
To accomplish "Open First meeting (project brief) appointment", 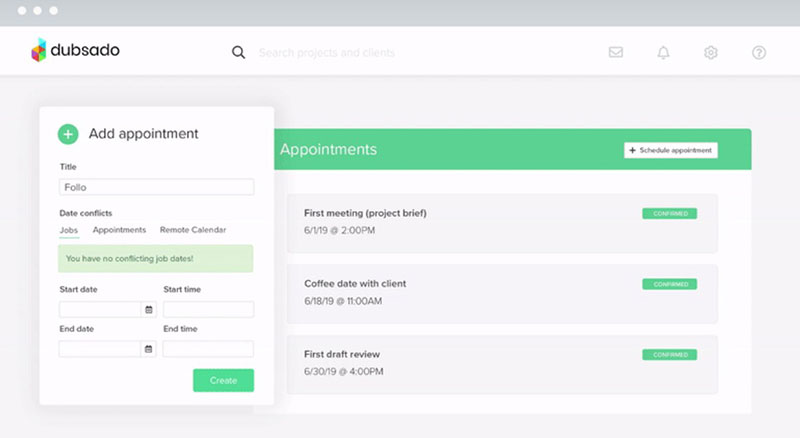I will (502, 223).
